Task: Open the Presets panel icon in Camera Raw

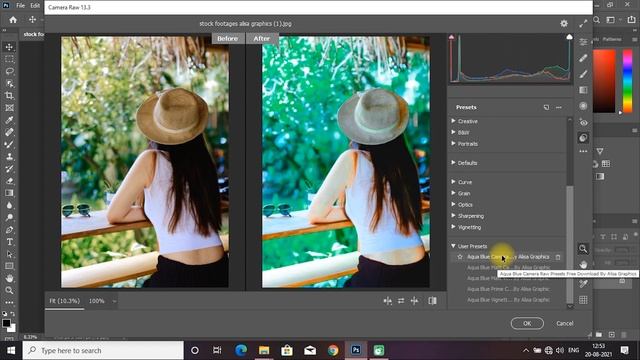Action: tap(583, 138)
